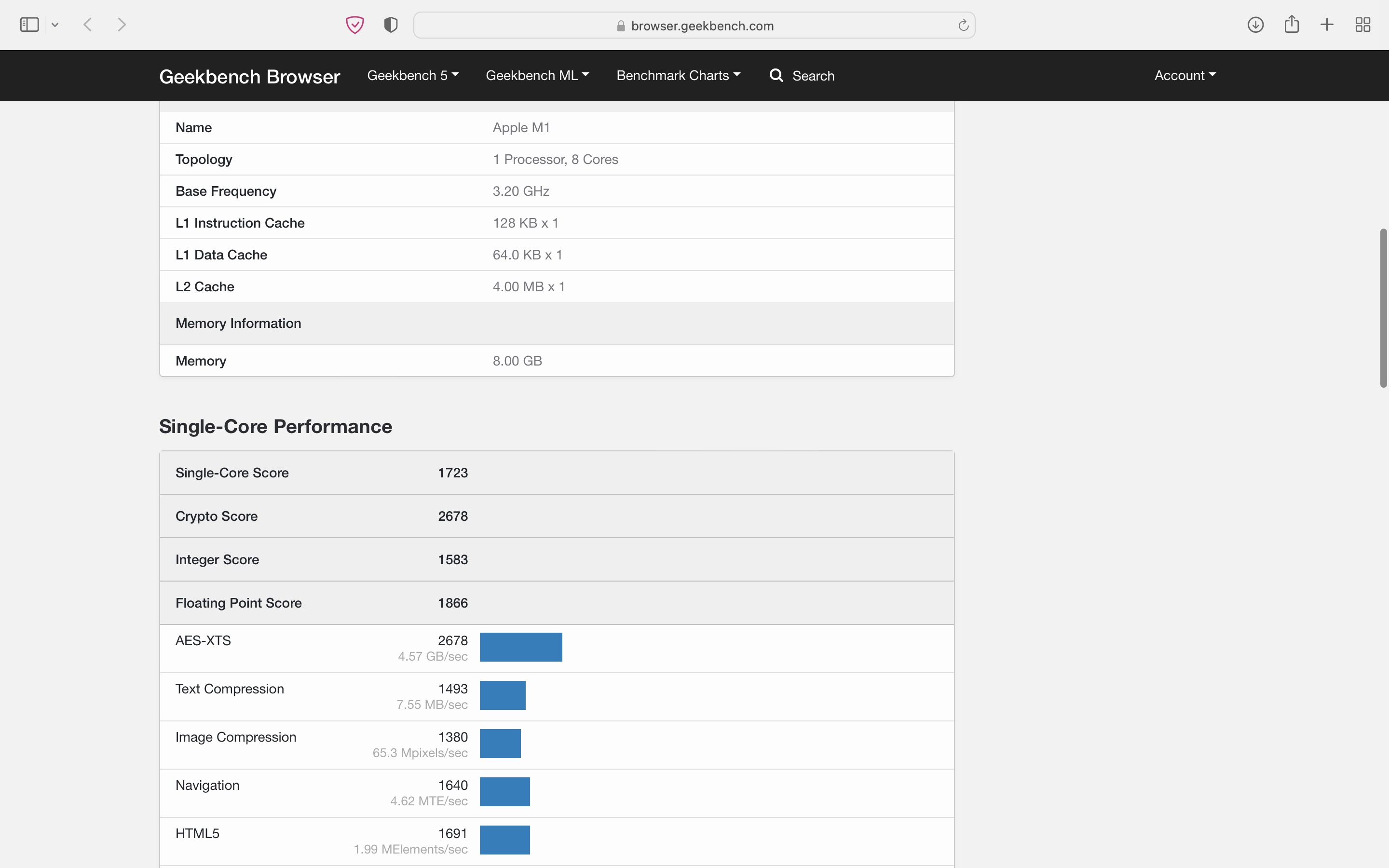The image size is (1389, 868).
Task: Open the privacy report shield icon
Action: (x=391, y=25)
